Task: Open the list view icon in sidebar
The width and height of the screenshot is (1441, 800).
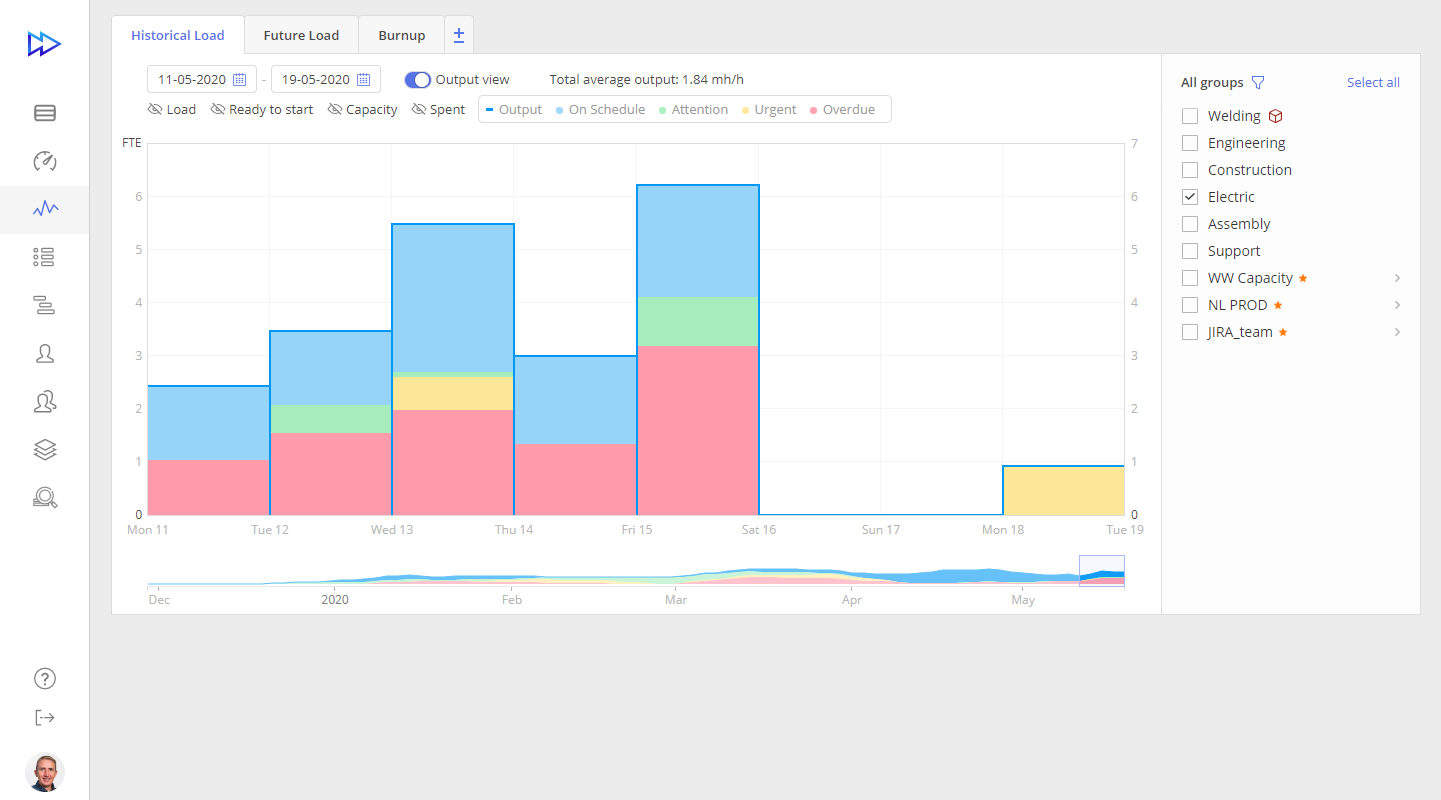Action: 44,258
